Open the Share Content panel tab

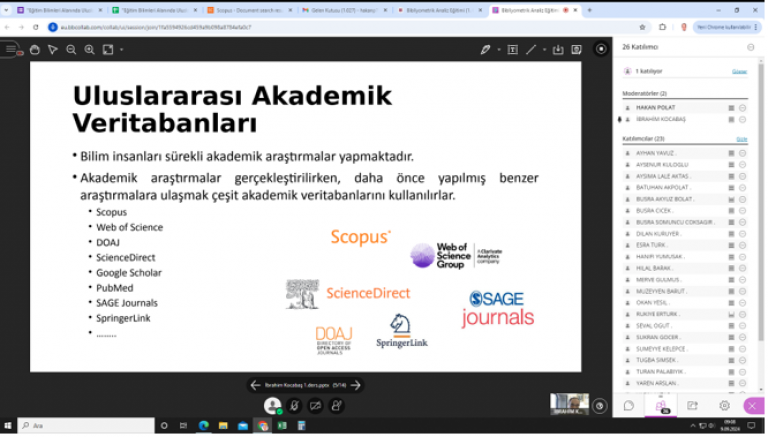click(692, 406)
